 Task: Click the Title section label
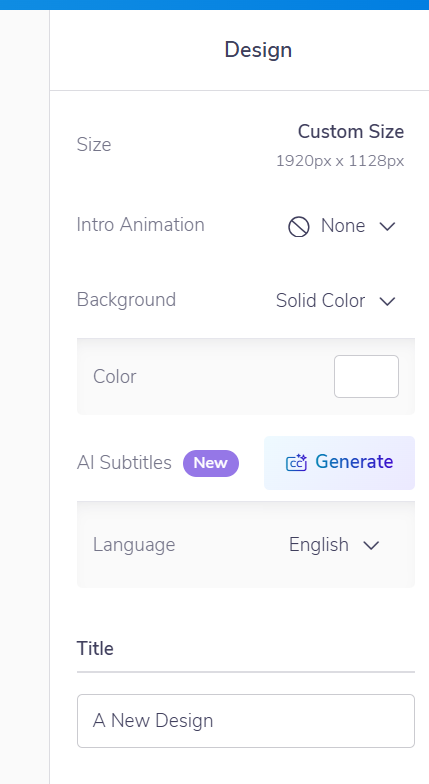click(x=95, y=648)
